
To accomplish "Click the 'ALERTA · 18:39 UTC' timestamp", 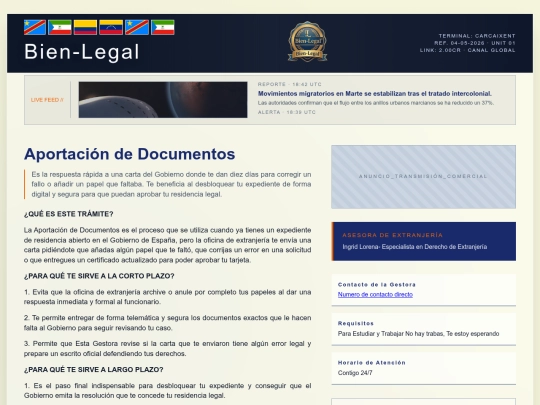I will coord(287,112).
